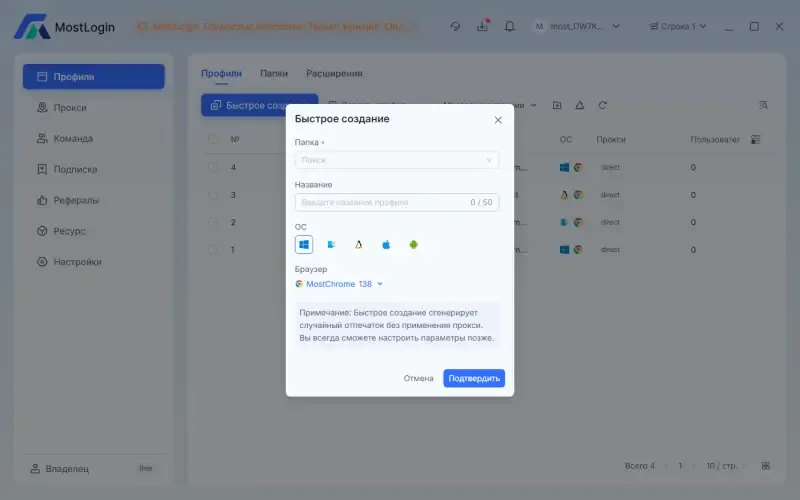The width and height of the screenshot is (800, 500).
Task: Expand the mass actions dropdown arrow
Action: (534, 105)
